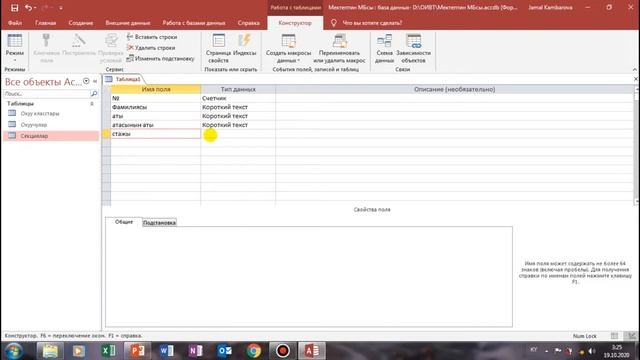Click the Access icon in the taskbar
Viewport: 640px width, 360px height.
[x=312, y=351]
